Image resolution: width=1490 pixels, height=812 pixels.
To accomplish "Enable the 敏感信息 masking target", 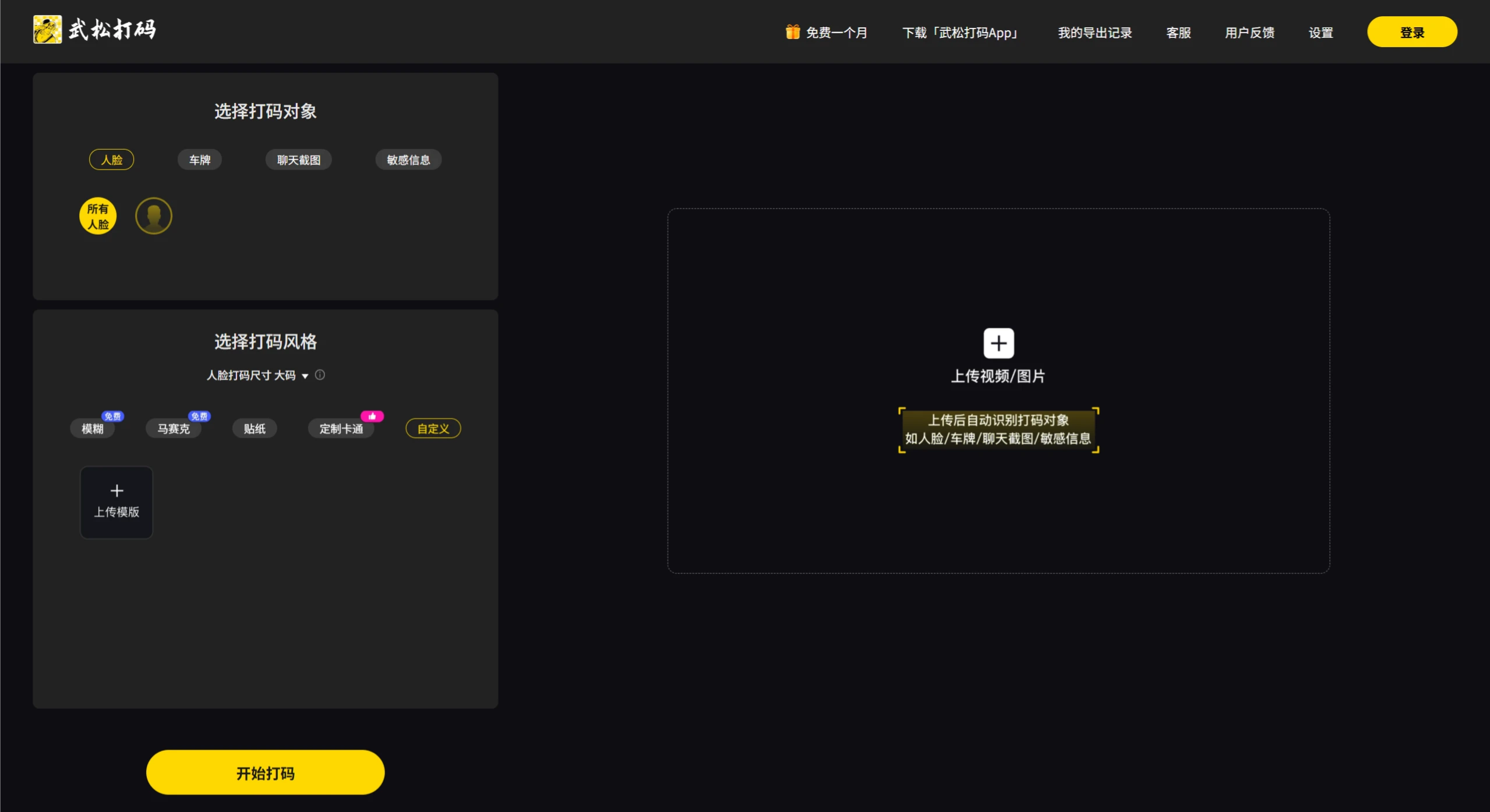I will point(408,159).
